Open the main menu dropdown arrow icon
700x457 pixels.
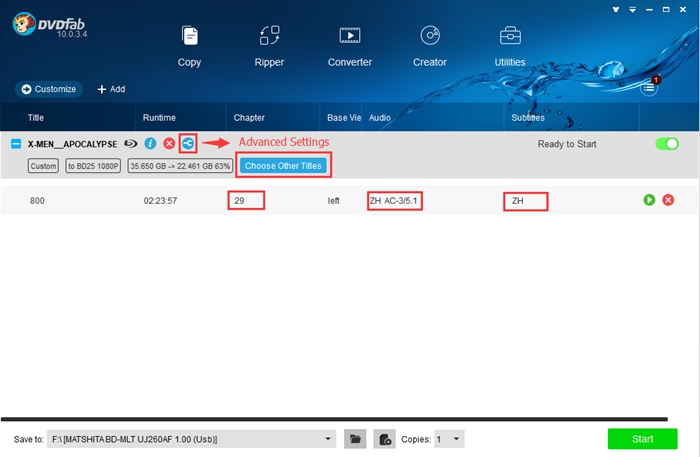[x=633, y=9]
